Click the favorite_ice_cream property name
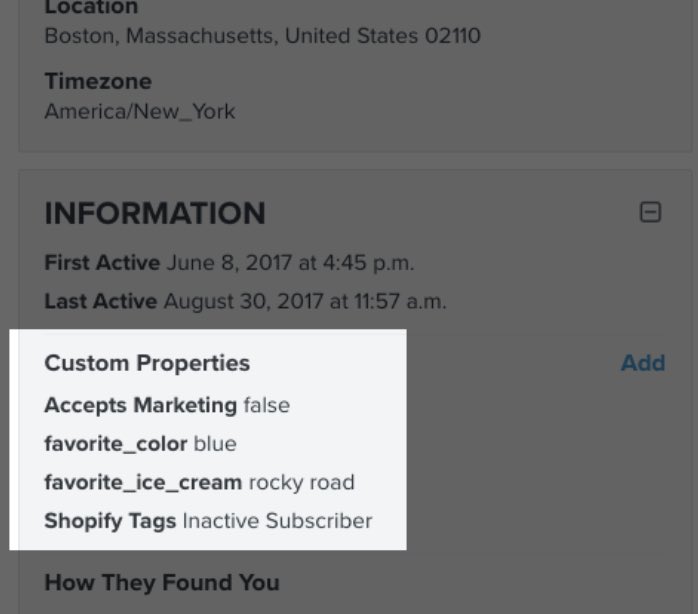 [x=143, y=482]
